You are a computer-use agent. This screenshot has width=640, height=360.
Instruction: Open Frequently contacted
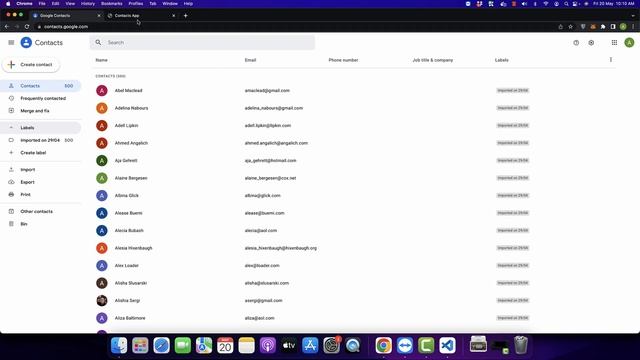tap(43, 98)
